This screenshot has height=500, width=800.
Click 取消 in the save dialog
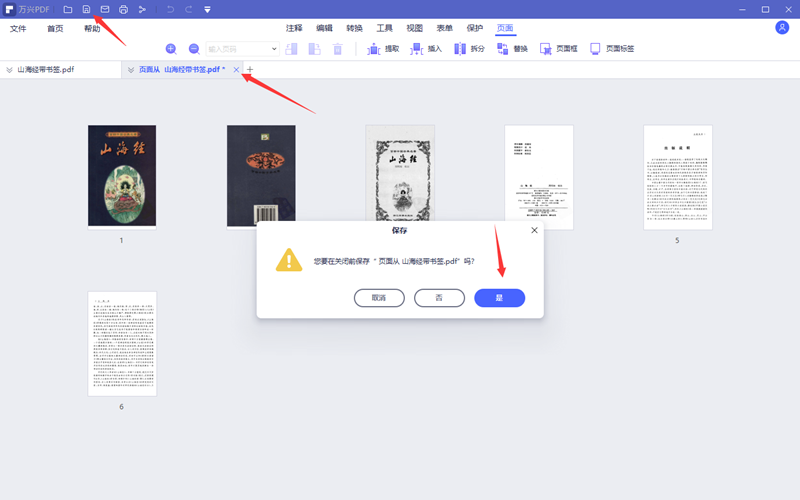coord(379,298)
